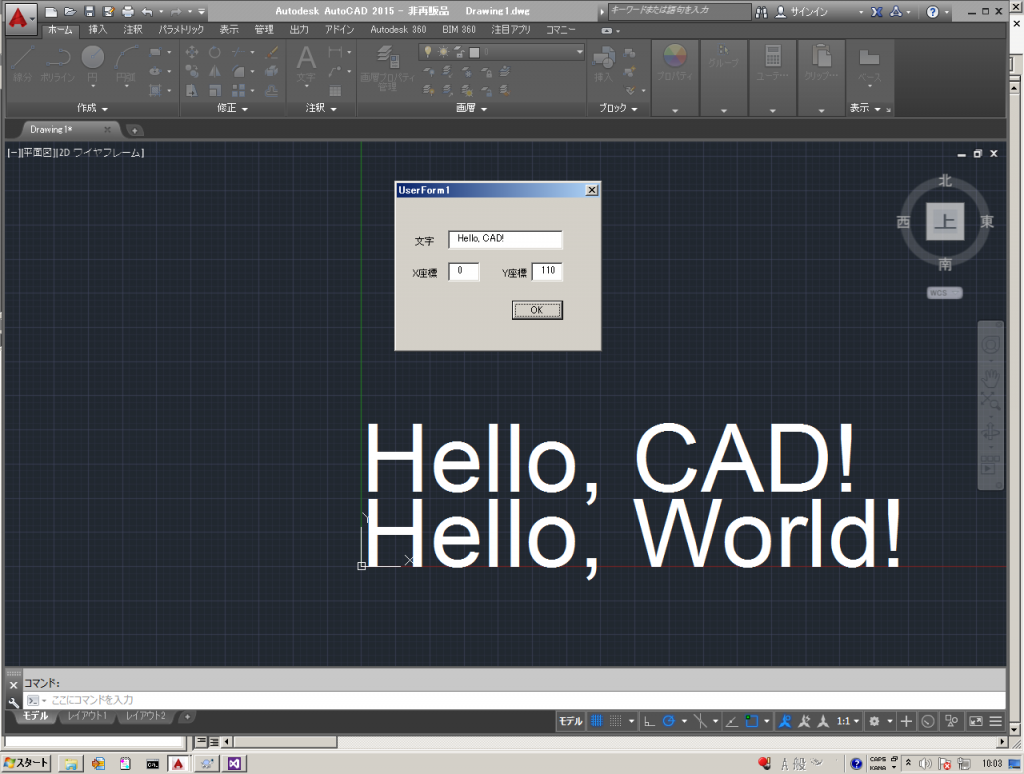
Task: Click the new drawing tab plus button
Action: 134,130
